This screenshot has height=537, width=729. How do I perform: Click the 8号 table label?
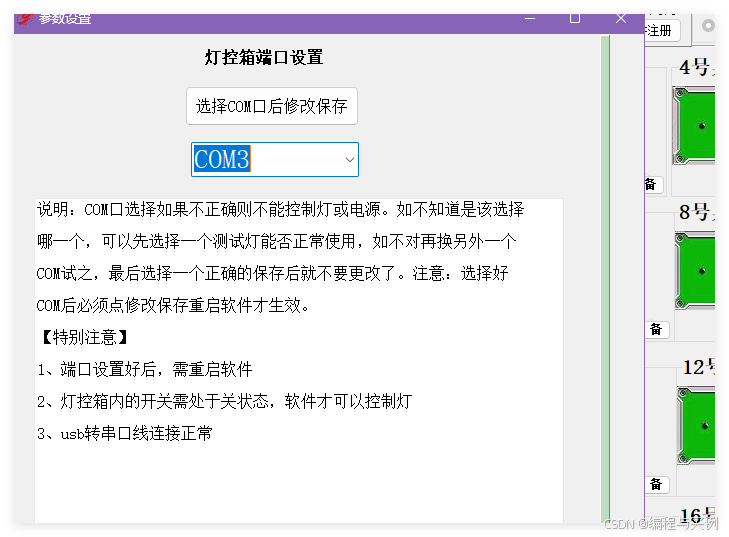point(696,212)
